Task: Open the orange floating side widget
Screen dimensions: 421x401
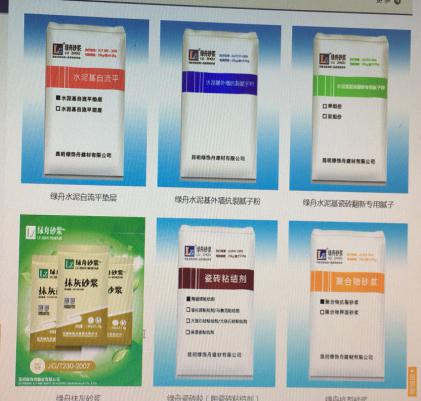Action: (x=413, y=381)
